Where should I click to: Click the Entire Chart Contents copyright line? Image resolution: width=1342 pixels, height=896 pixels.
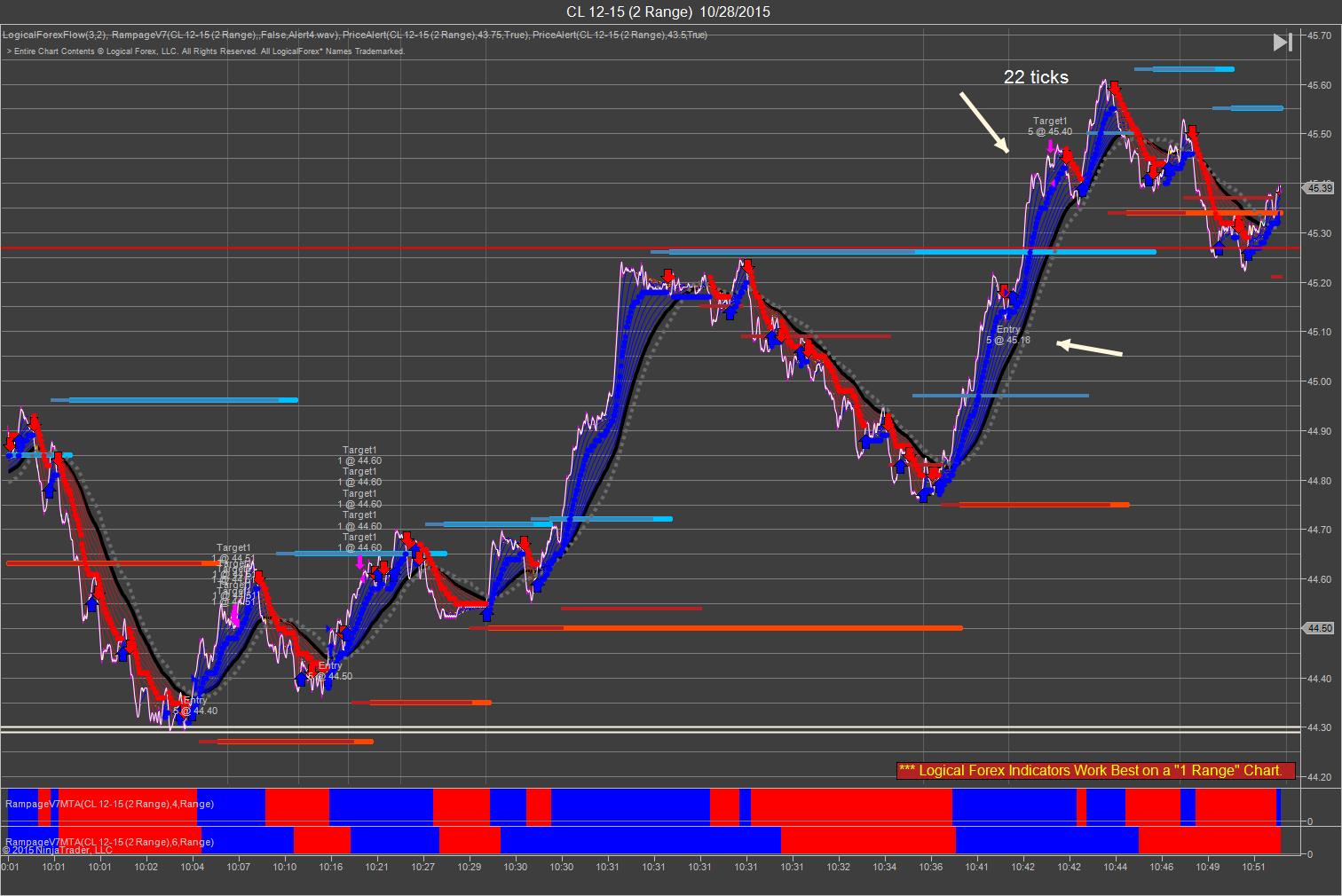coord(206,51)
